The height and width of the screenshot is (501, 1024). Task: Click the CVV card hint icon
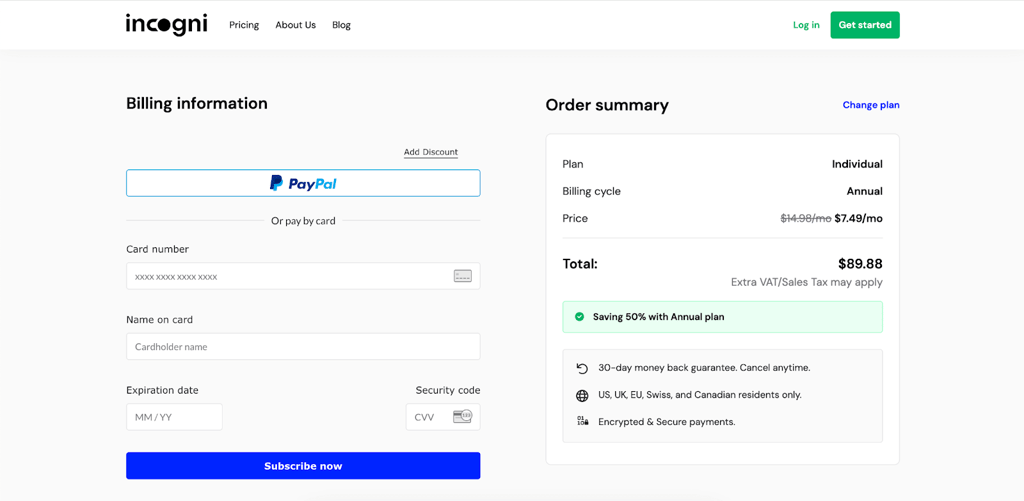[462, 417]
